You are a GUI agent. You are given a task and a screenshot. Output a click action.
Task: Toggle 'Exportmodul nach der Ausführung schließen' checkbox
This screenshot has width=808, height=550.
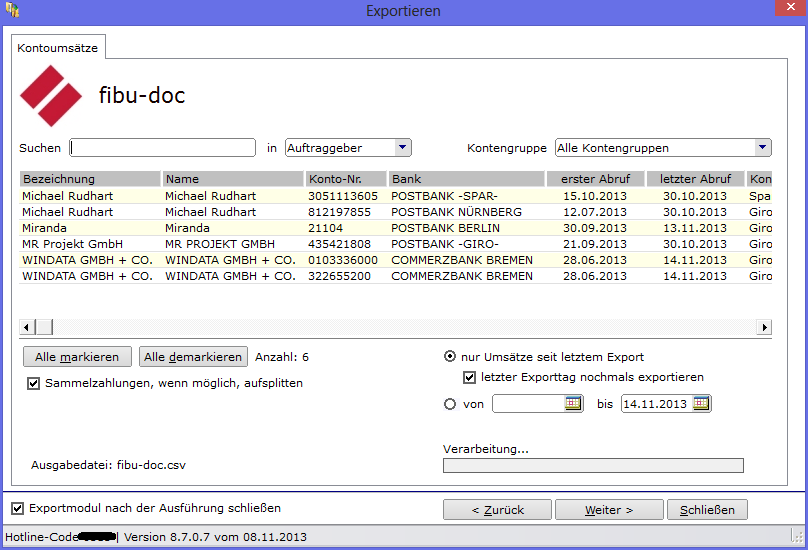18,508
